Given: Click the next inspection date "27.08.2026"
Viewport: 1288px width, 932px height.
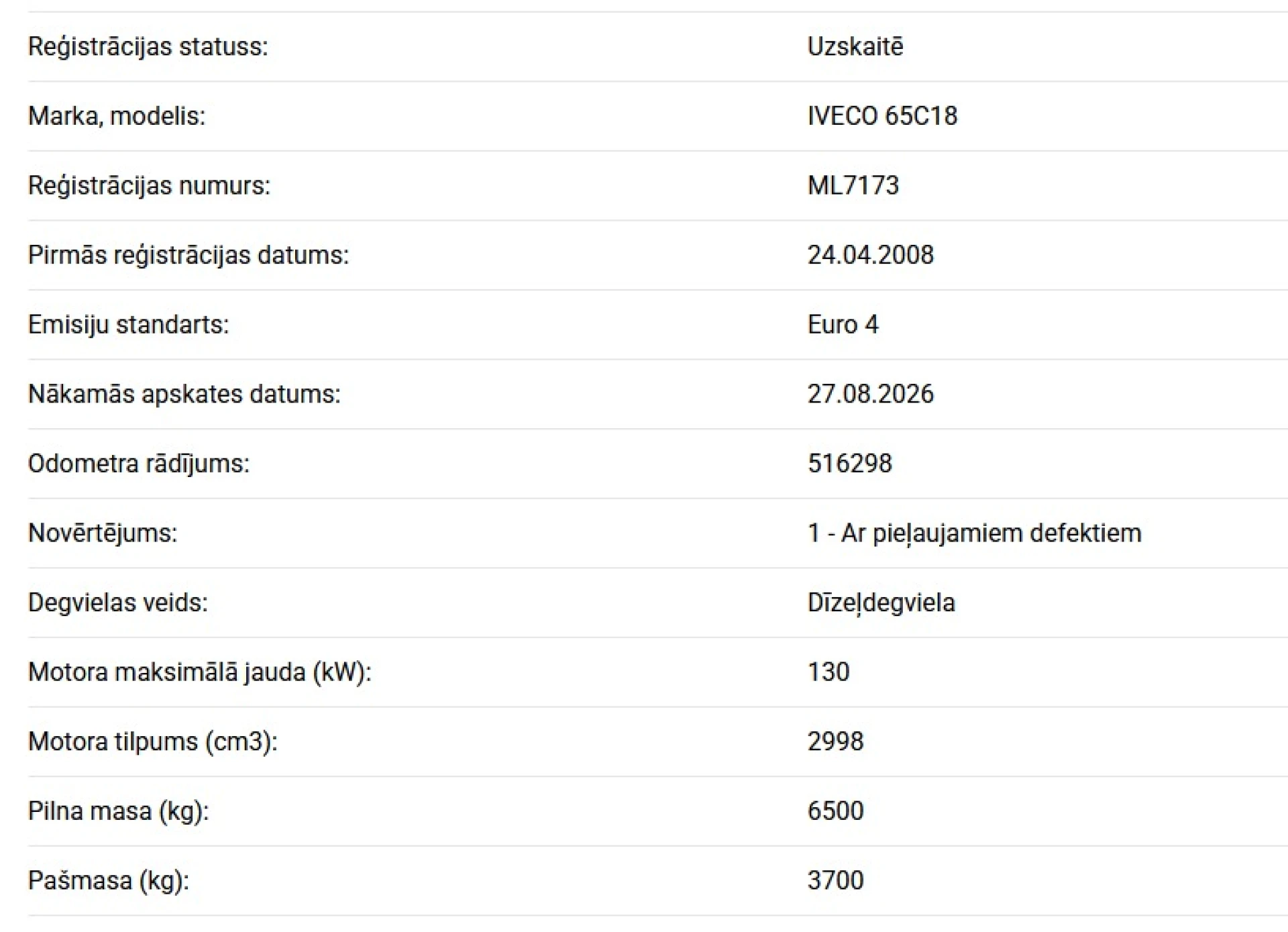Looking at the screenshot, I should (x=870, y=394).
